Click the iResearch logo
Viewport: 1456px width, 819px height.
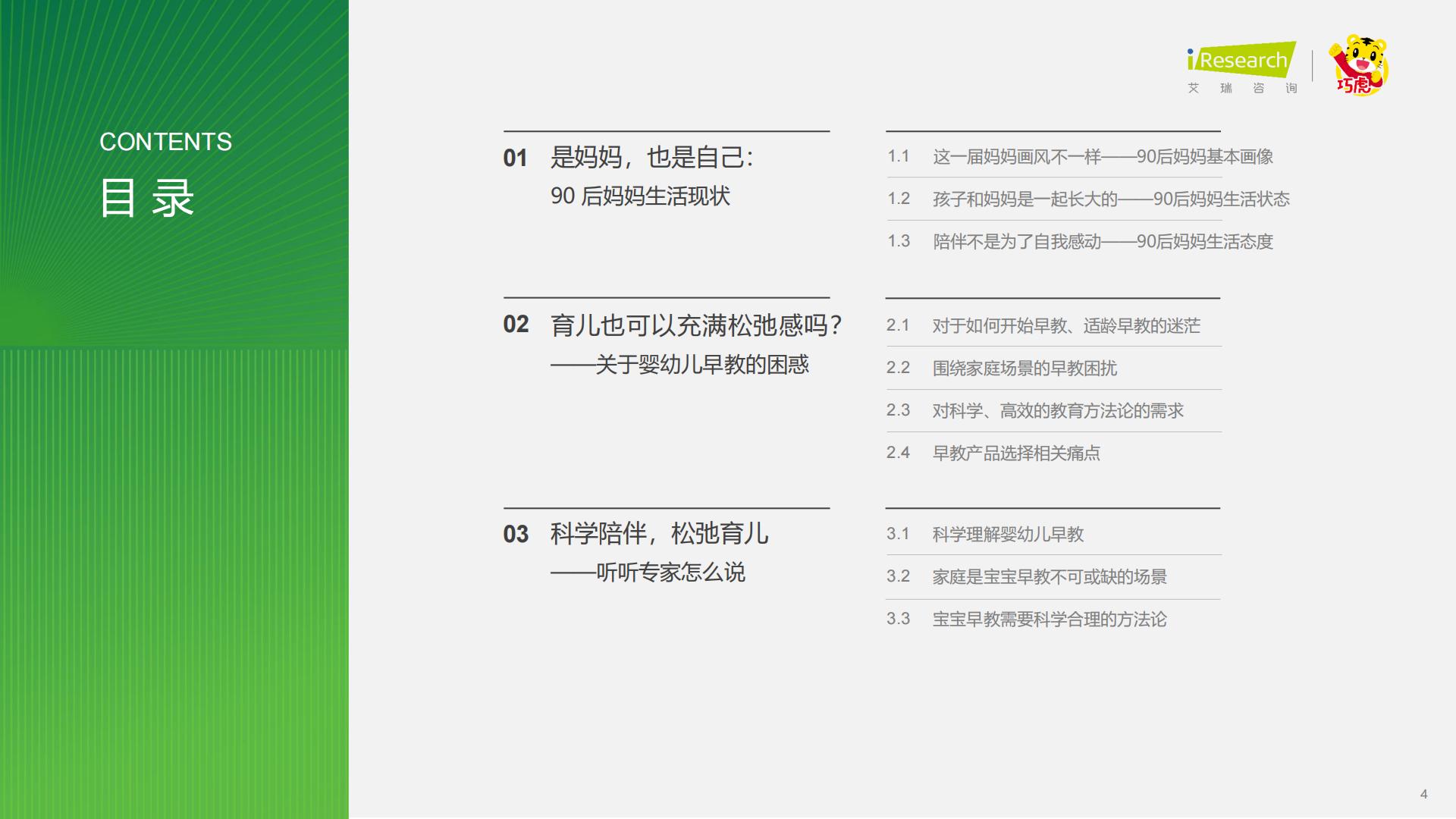click(x=1241, y=60)
